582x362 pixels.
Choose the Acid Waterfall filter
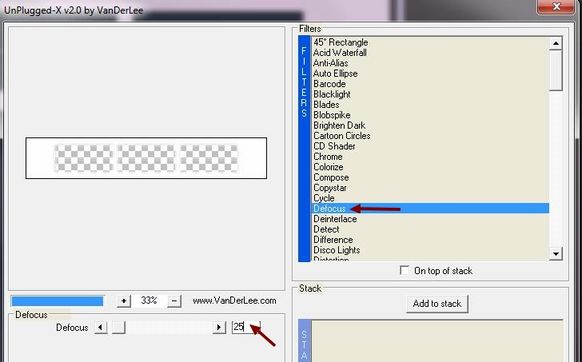point(340,53)
